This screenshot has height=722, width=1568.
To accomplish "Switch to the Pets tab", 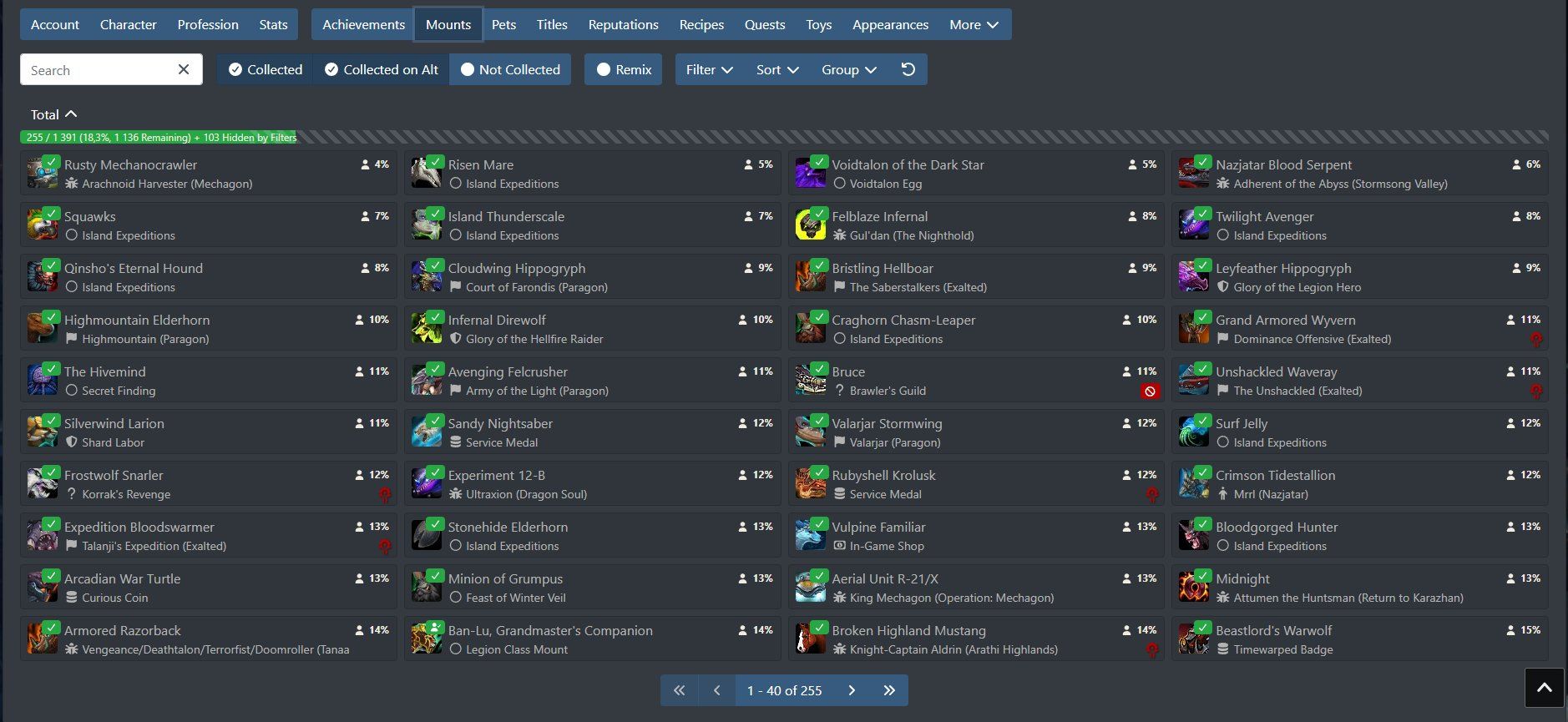I will (503, 24).
